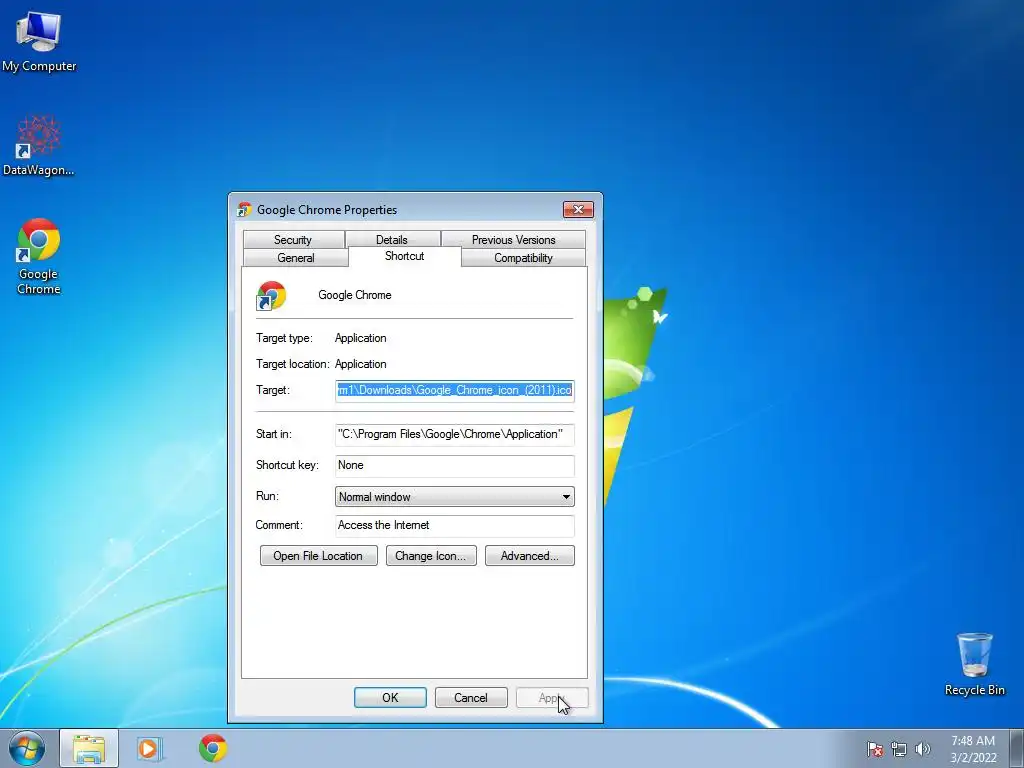Screen dimensions: 1024x768
Task: Open Windows Explorer from the taskbar
Action: point(89,748)
